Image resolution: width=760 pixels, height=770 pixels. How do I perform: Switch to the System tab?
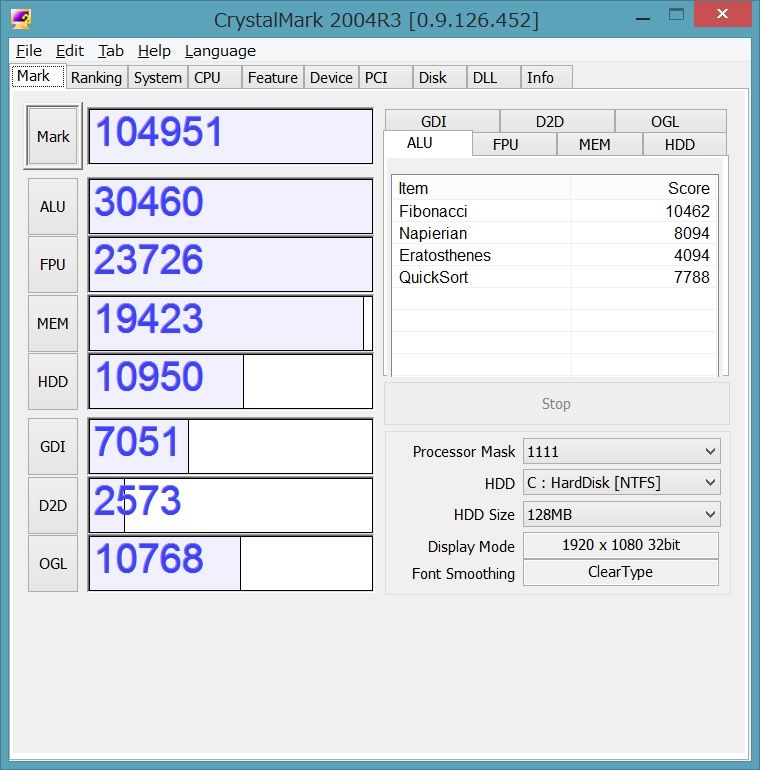(158, 78)
